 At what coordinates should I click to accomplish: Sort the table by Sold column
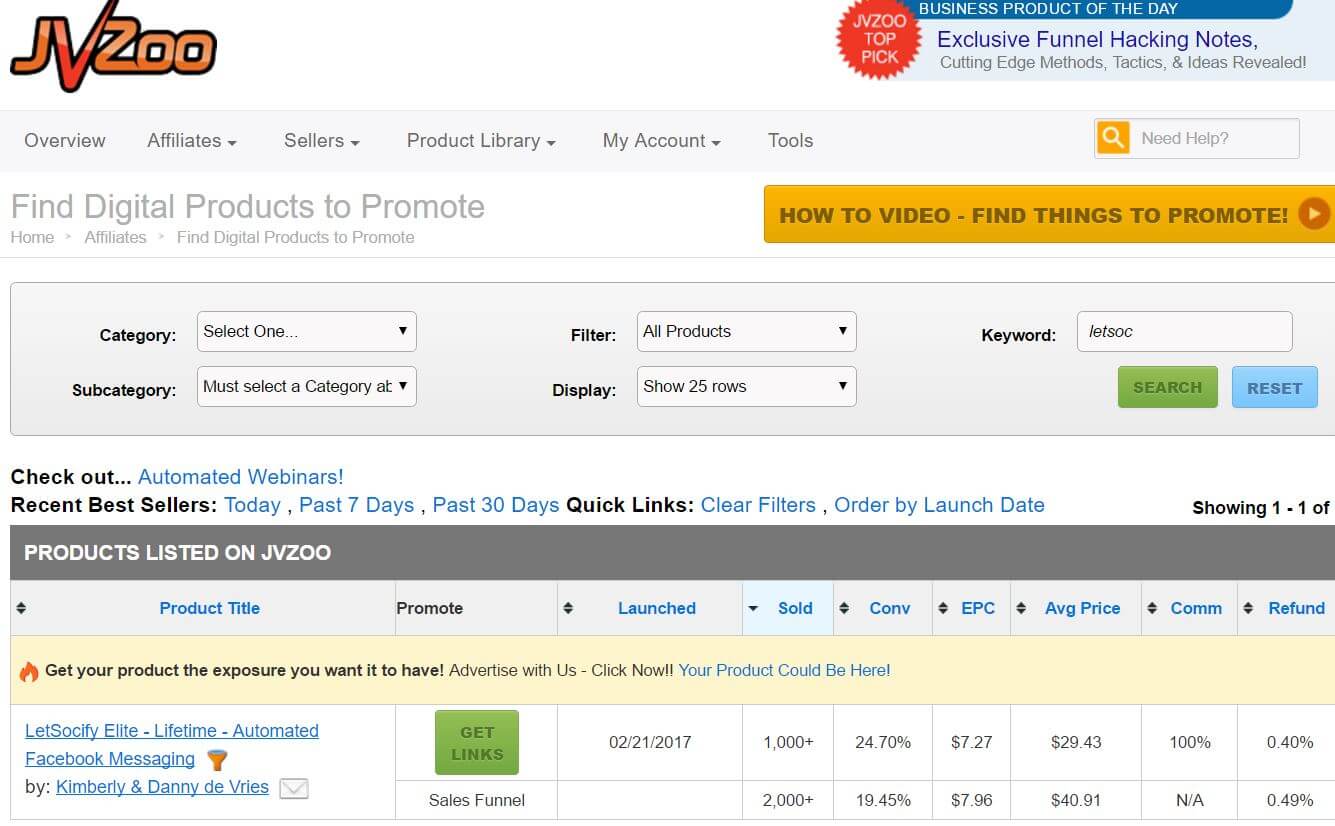[x=794, y=608]
